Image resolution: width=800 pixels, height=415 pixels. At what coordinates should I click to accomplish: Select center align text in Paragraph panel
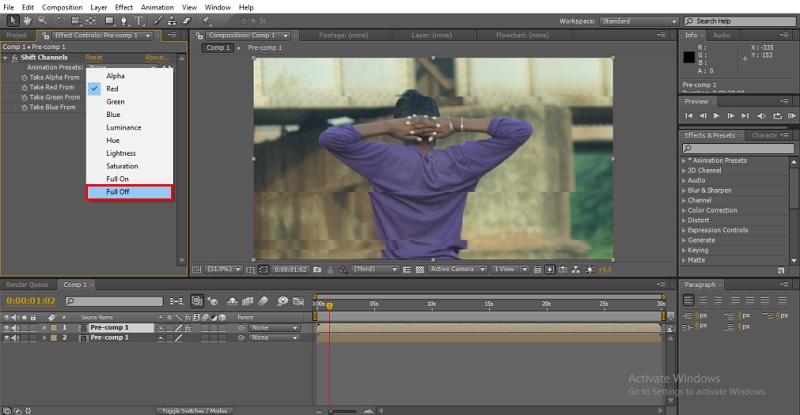704,300
